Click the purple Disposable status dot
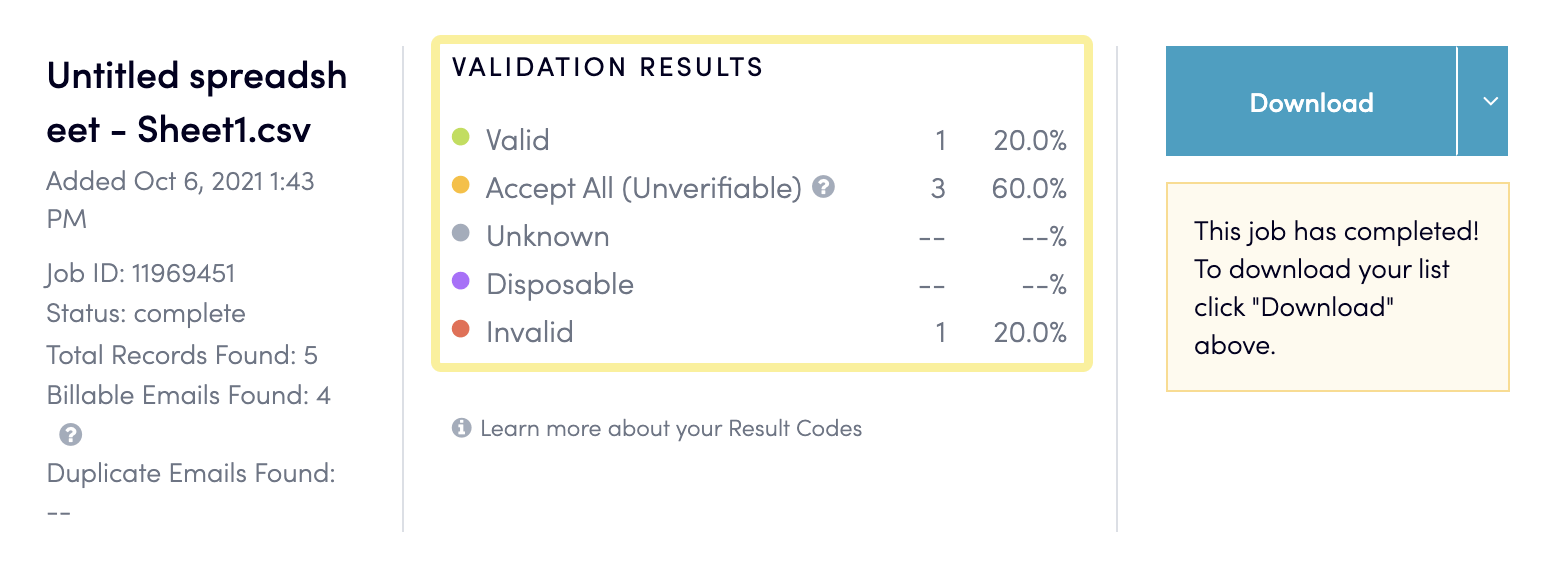 coord(463,284)
